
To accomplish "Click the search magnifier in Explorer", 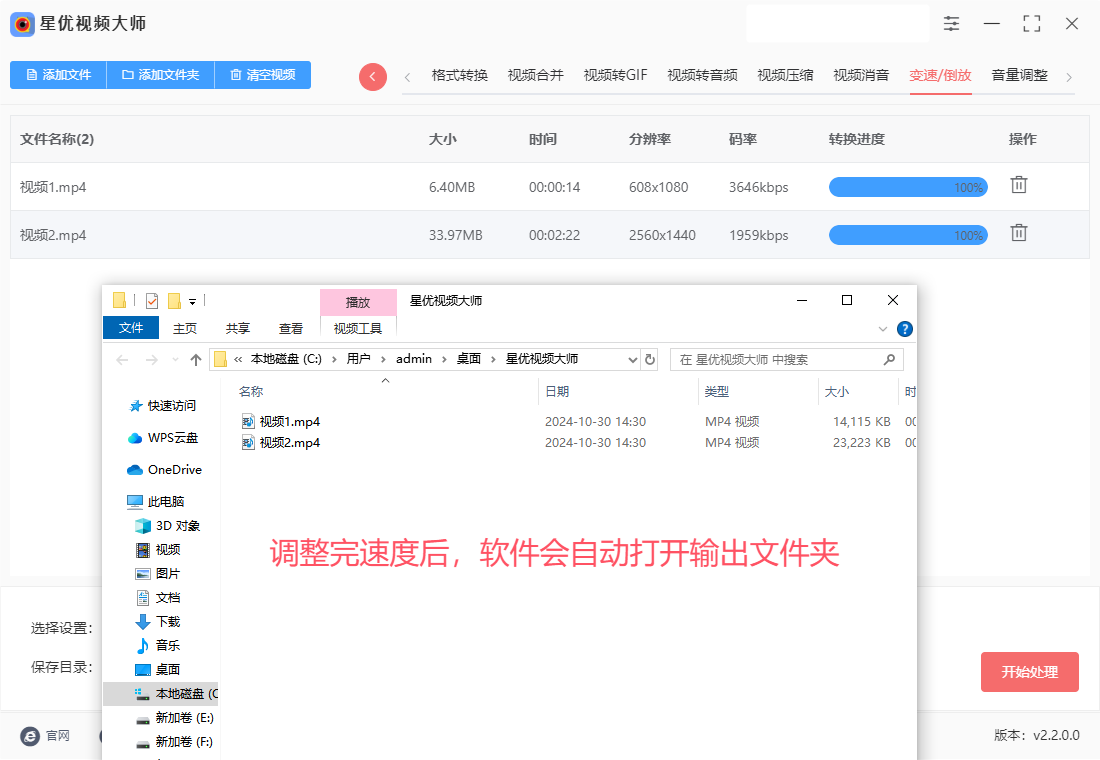I will [x=890, y=359].
